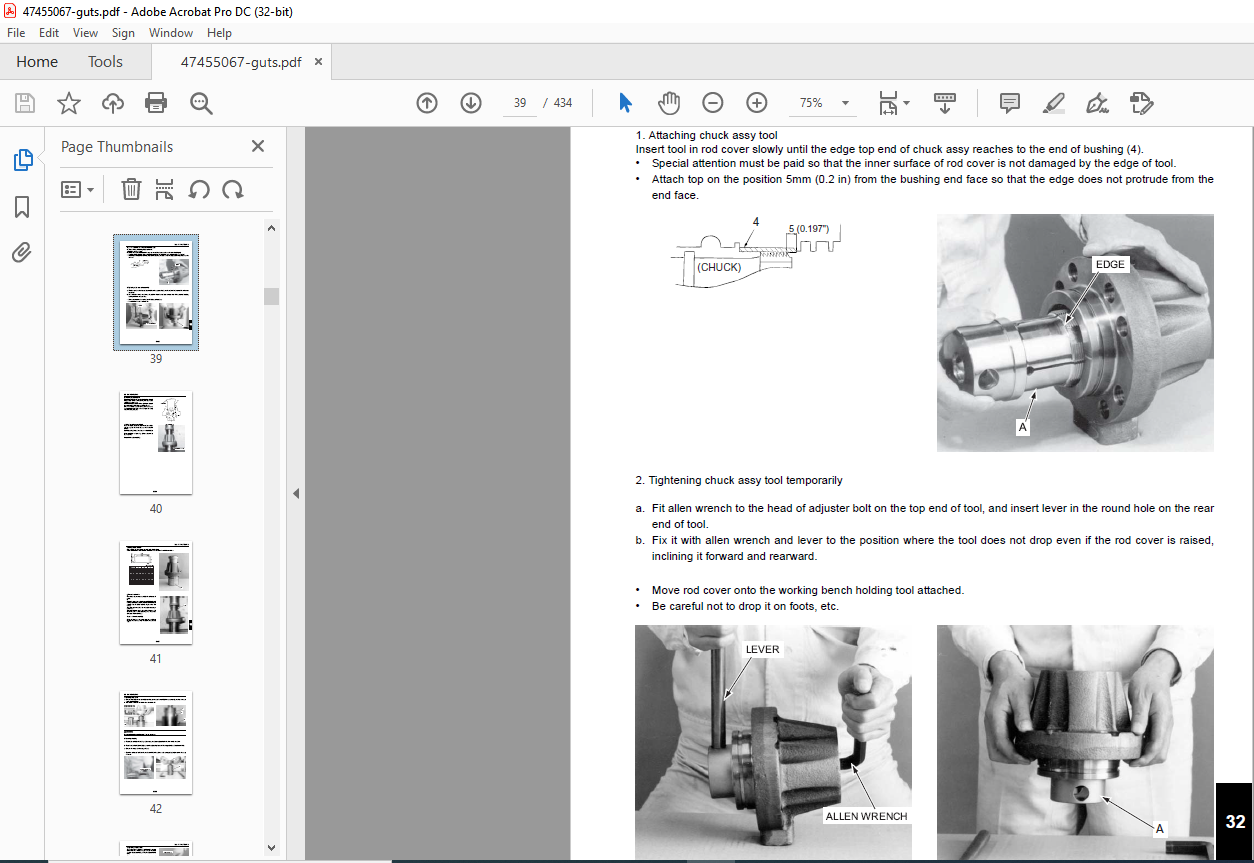Close the 47455067-guts.pdf tab
The height and width of the screenshot is (863, 1254).
click(319, 62)
